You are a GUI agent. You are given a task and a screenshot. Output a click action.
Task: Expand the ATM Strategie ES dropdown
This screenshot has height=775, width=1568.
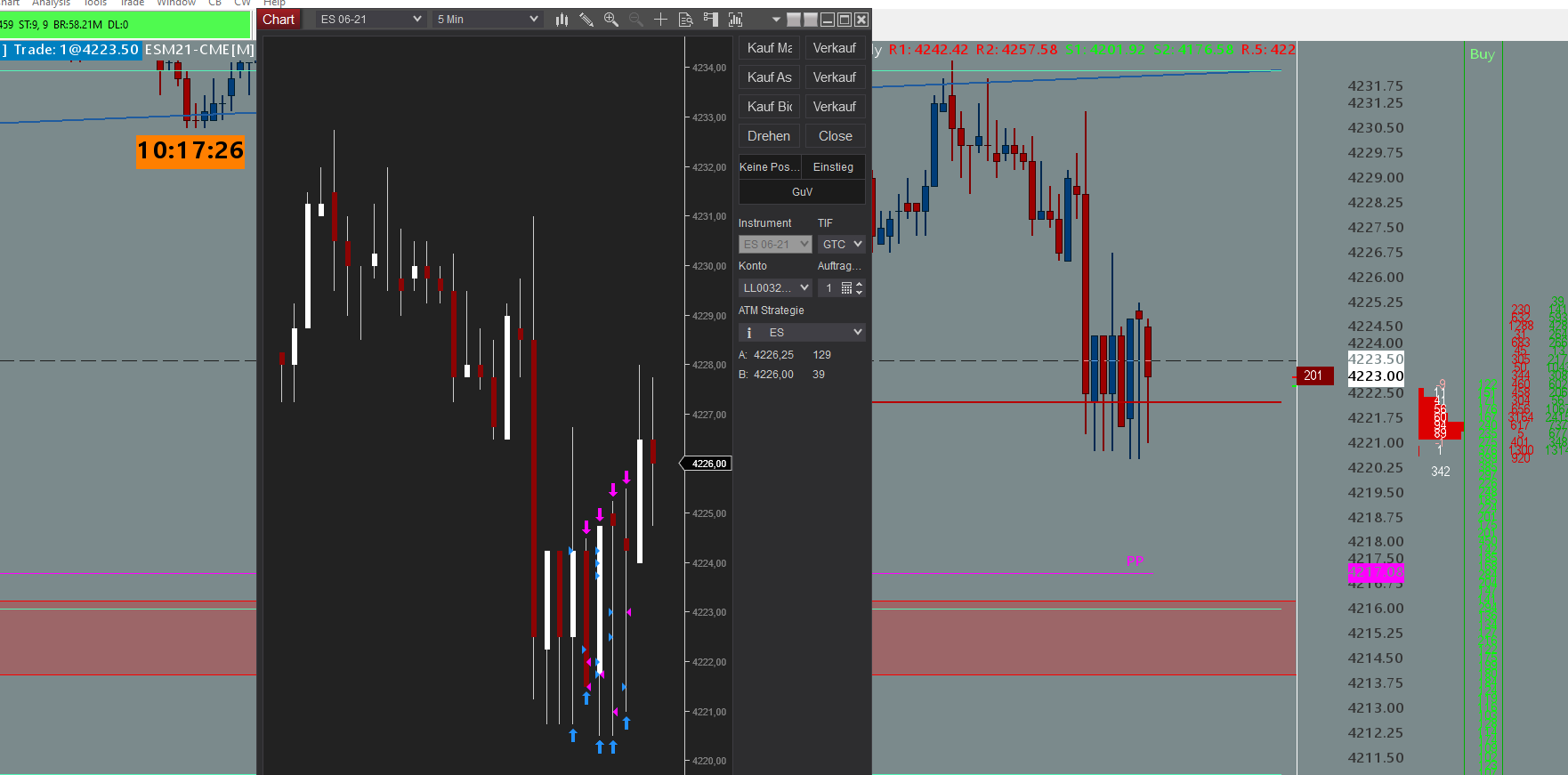[802, 333]
